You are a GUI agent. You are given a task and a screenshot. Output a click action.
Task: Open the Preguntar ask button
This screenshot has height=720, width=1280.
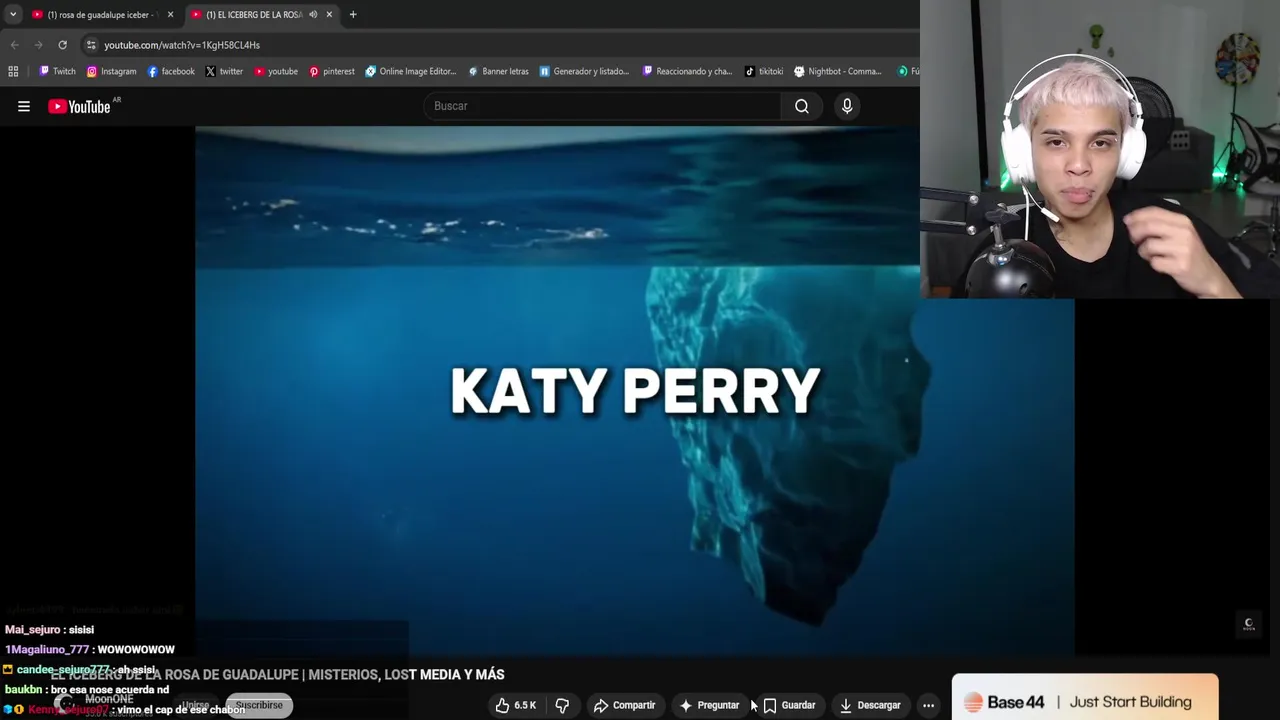[x=709, y=705]
